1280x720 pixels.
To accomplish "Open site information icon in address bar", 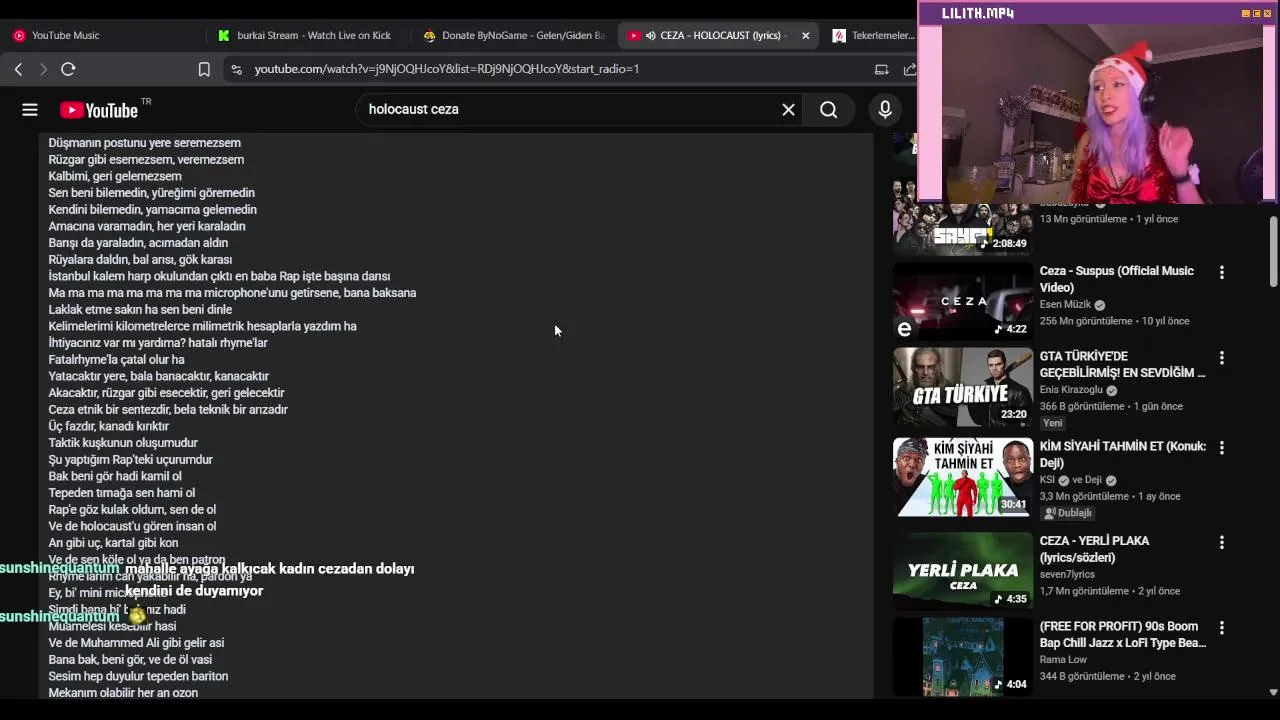I will click(x=236, y=69).
